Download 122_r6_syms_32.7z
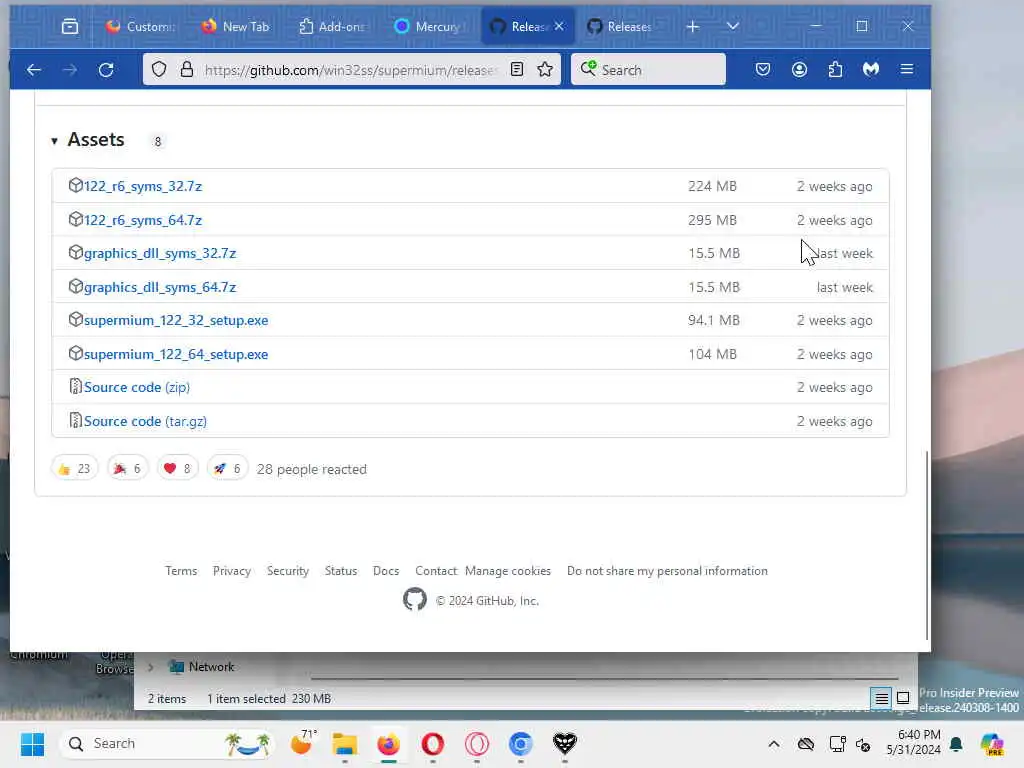The height and width of the screenshot is (768, 1024). 143,186
